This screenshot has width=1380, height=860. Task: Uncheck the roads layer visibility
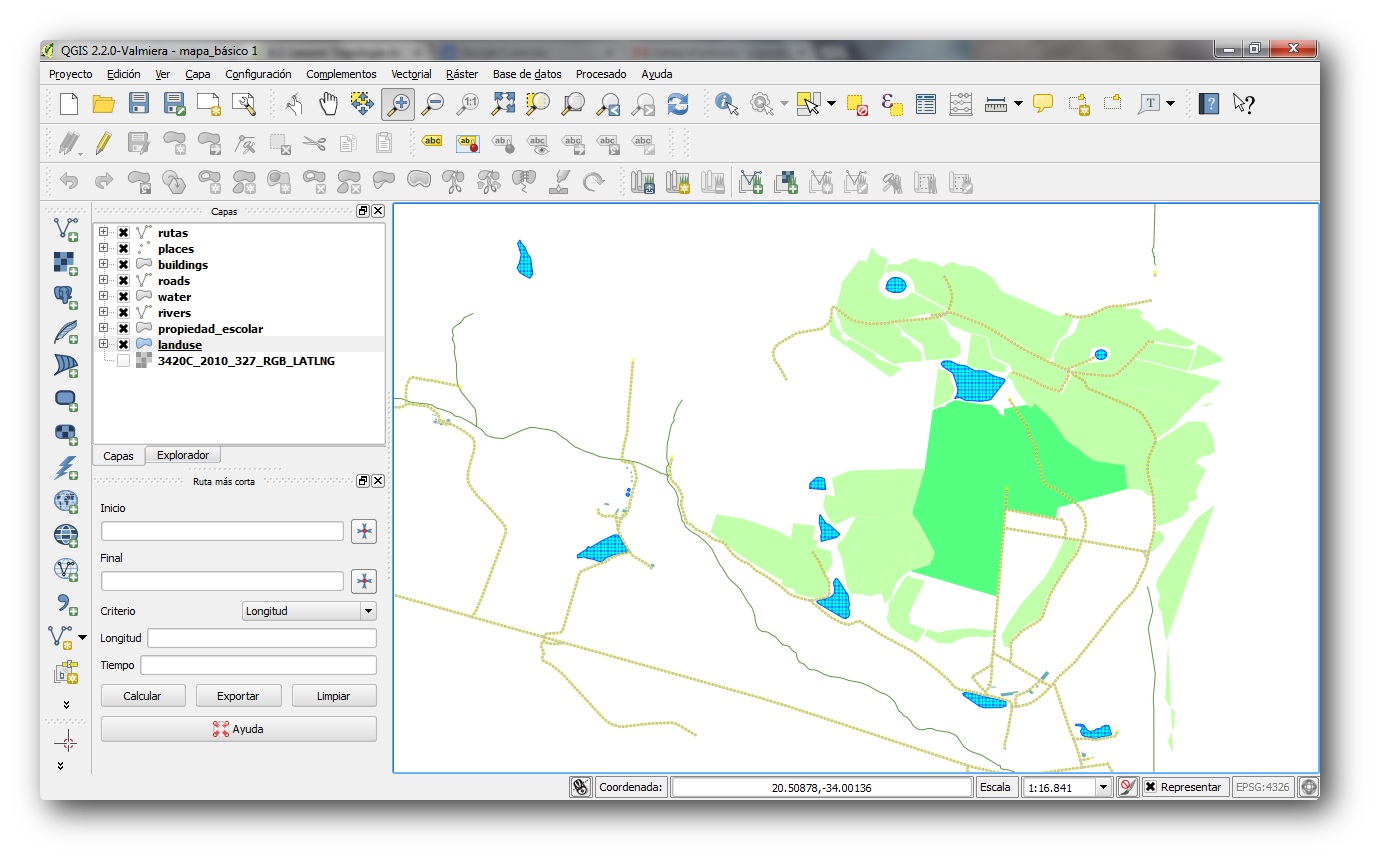click(123, 281)
